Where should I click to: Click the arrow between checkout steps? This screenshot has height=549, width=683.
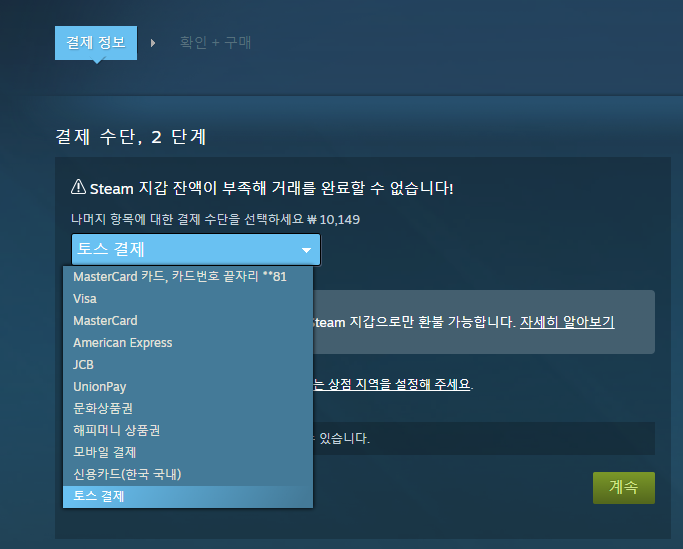(x=153, y=43)
